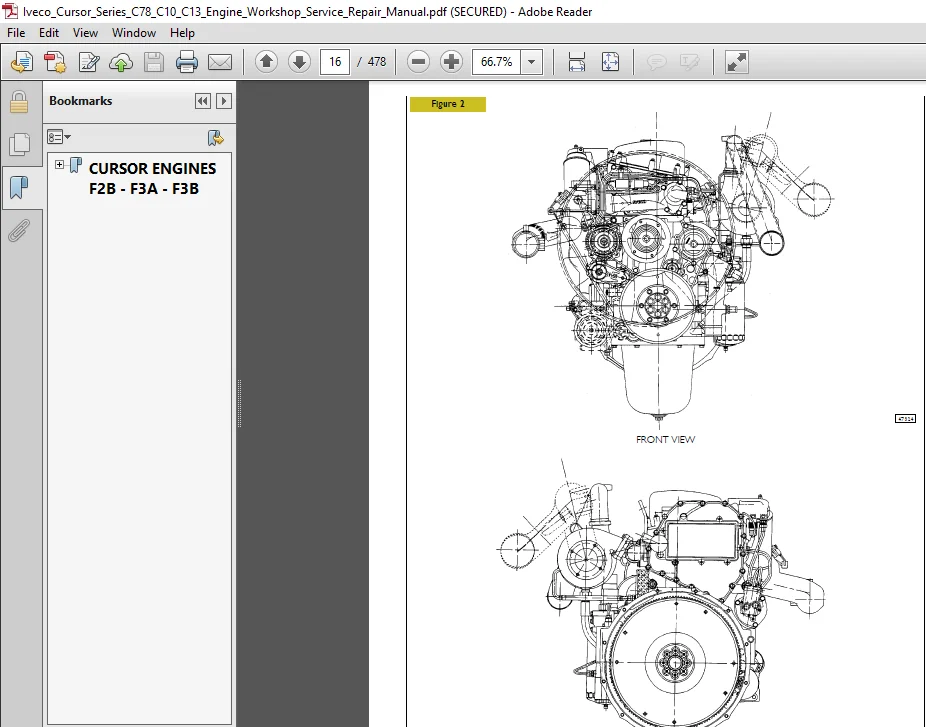Open the Security lock panel
The image size is (926, 727).
point(19,102)
